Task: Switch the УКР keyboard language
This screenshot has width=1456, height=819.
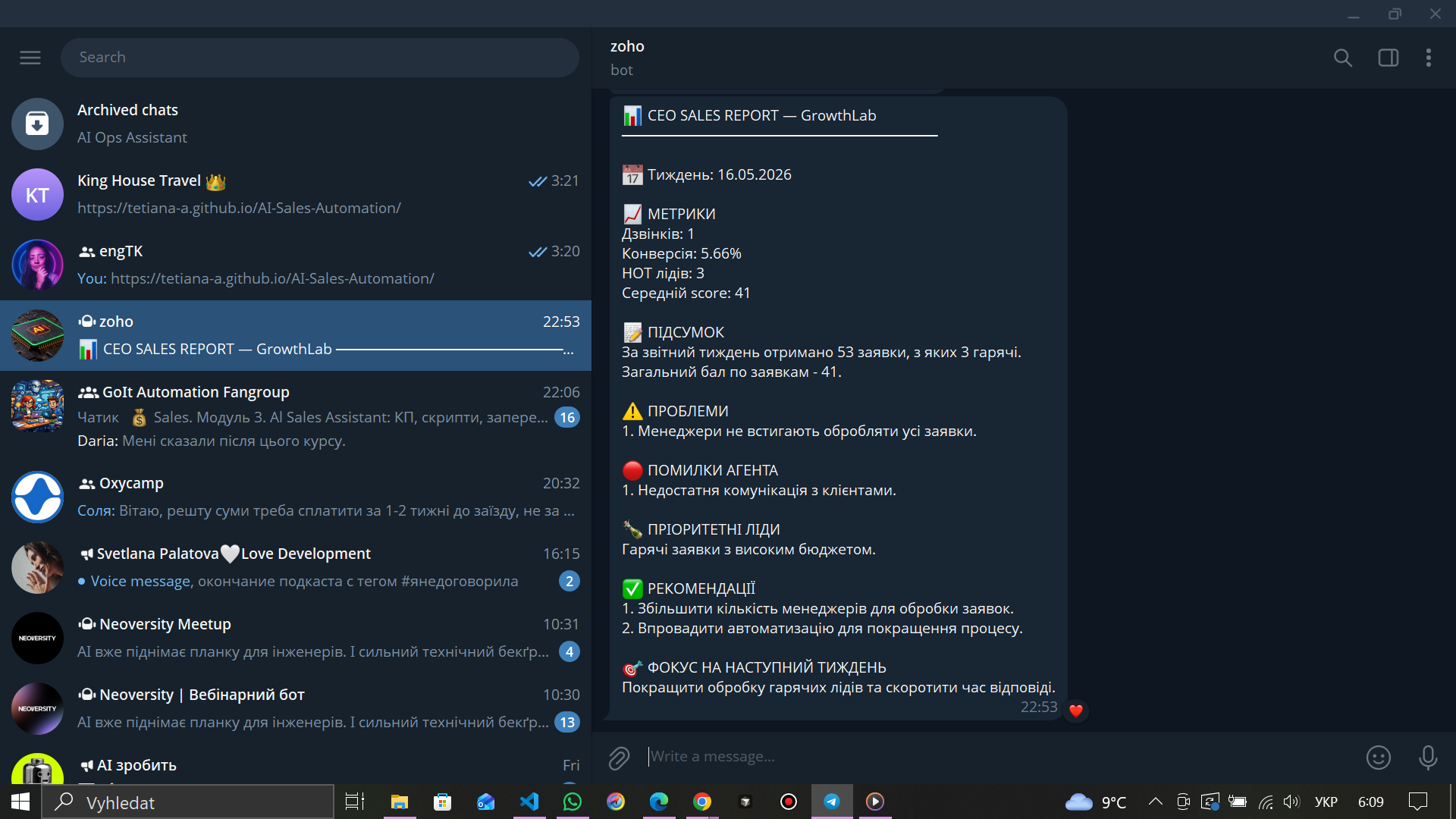Action: click(1326, 802)
